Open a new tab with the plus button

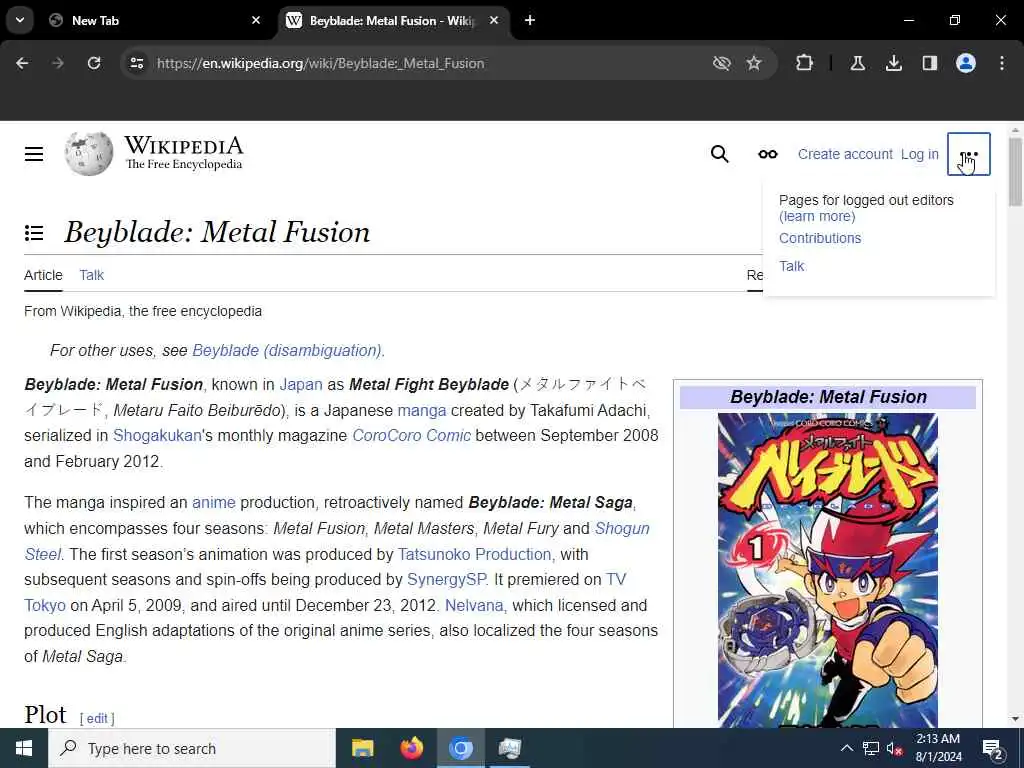530,20
